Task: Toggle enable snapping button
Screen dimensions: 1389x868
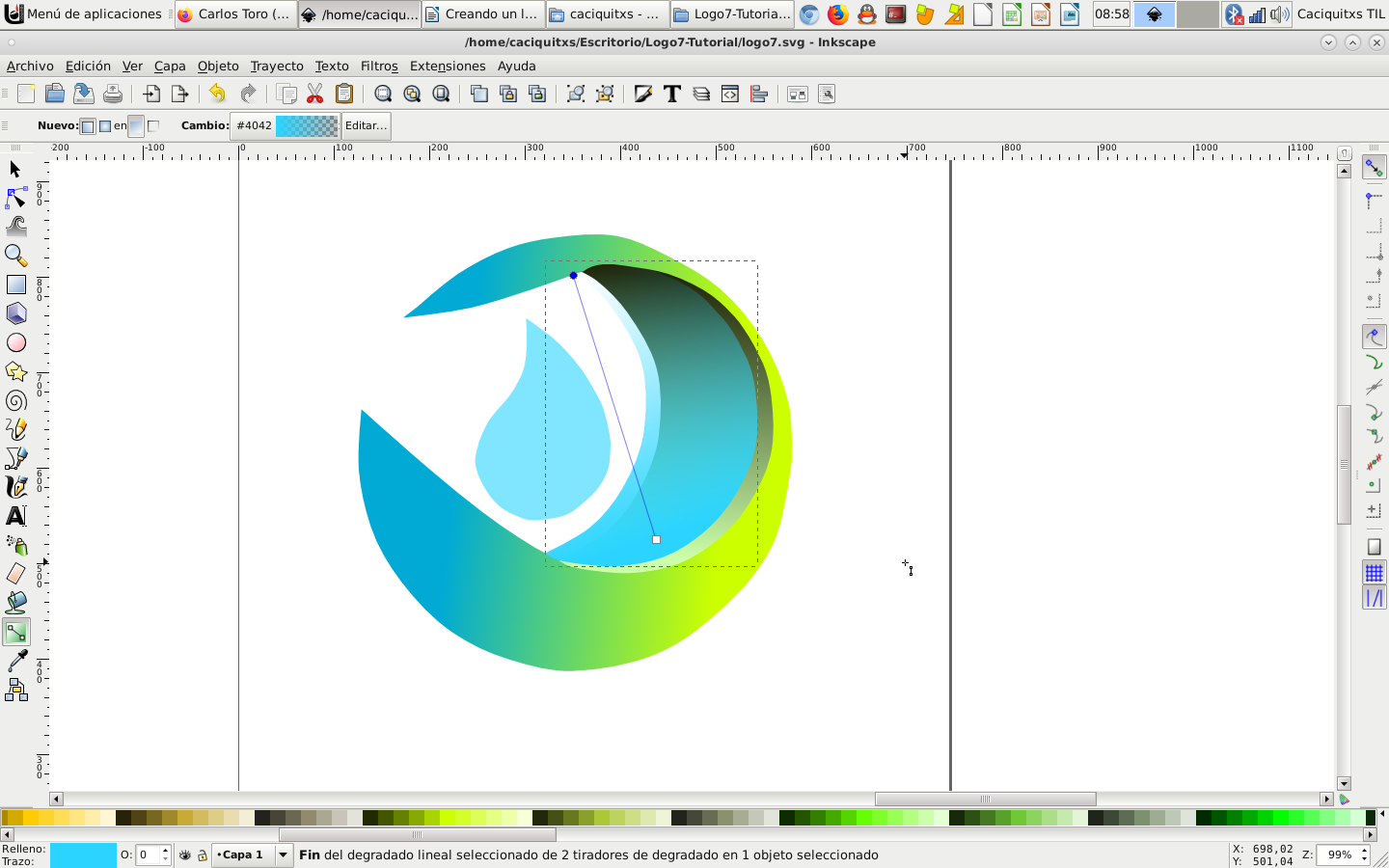Action: click(1374, 168)
